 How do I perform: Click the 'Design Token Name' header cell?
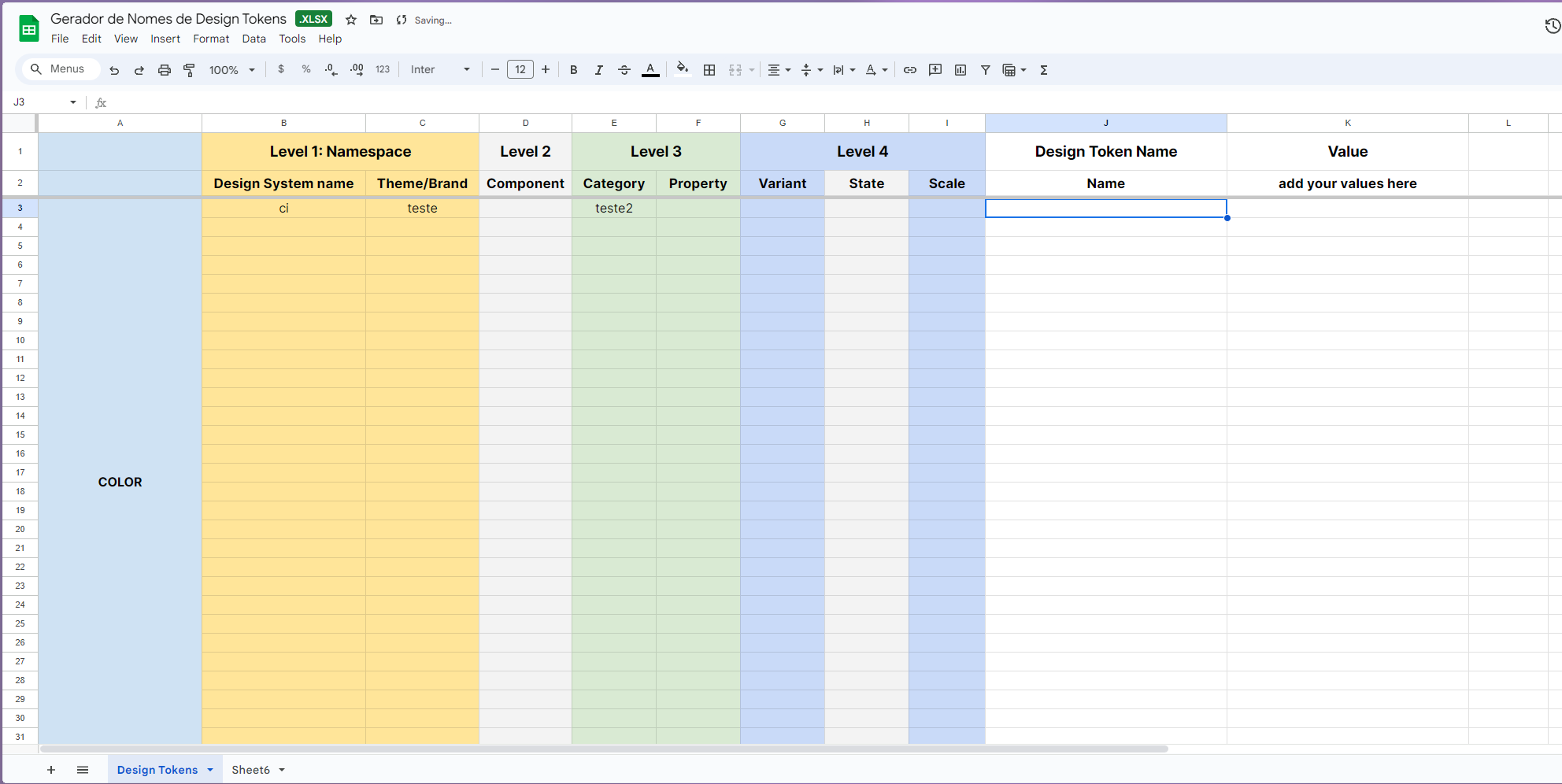click(x=1105, y=151)
